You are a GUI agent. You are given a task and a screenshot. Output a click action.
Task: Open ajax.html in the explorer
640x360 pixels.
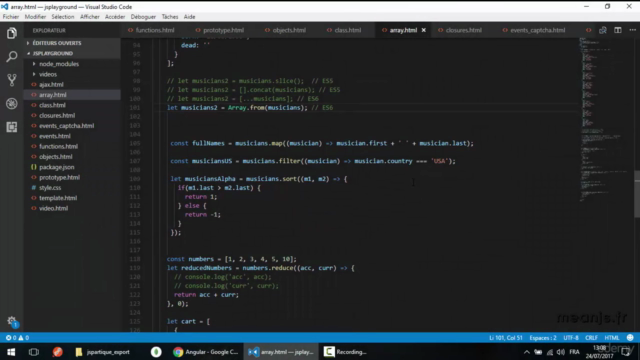pos(51,84)
